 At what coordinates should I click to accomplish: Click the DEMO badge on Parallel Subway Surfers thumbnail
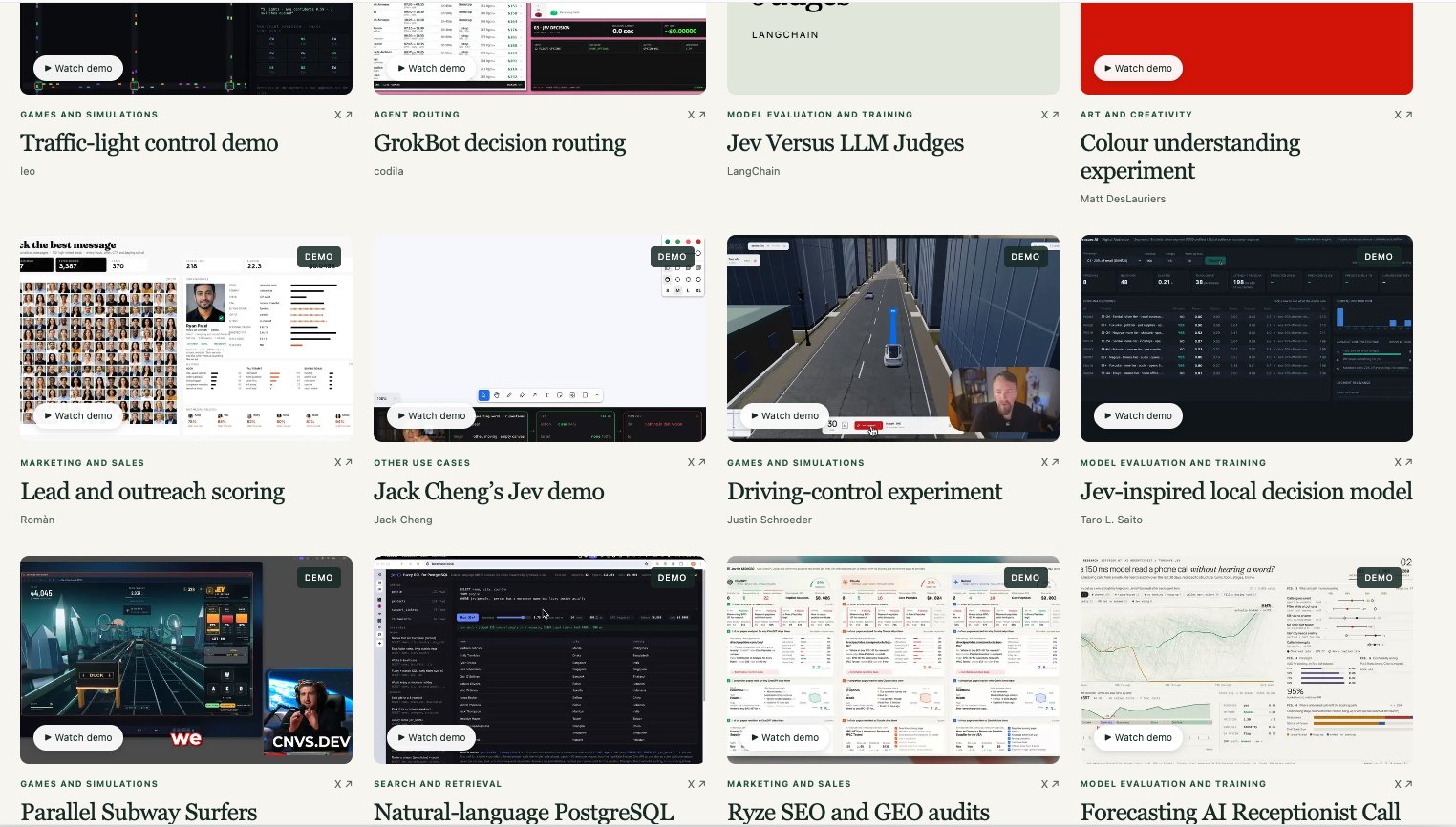318,578
